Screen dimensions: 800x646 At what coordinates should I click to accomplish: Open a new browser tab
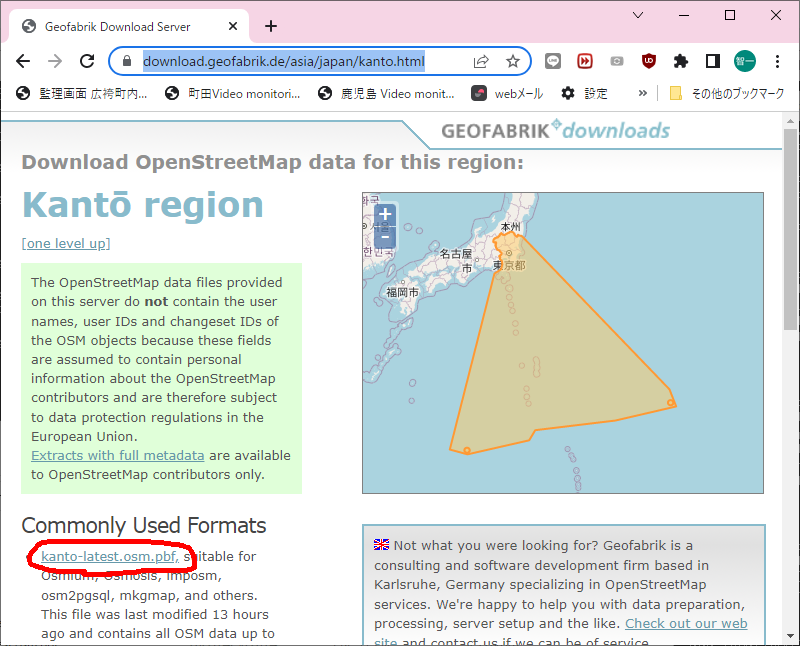coord(271,26)
